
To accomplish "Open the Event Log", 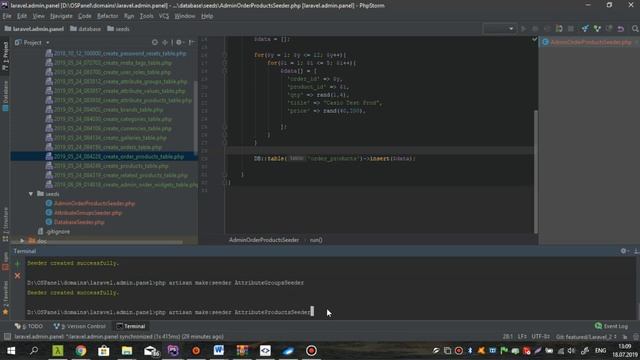I will (x=611, y=326).
